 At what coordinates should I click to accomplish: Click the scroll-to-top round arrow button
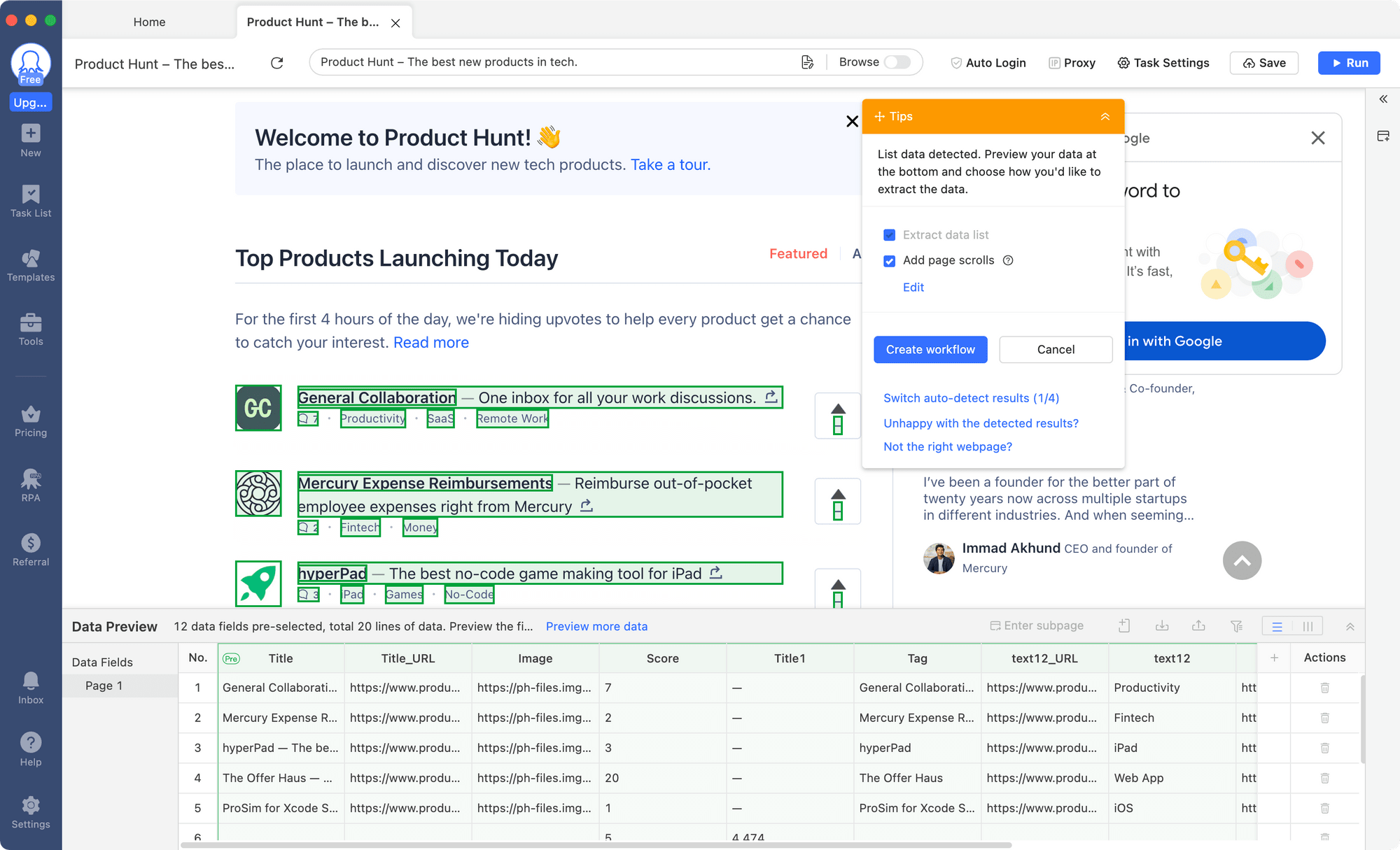[x=1242, y=560]
